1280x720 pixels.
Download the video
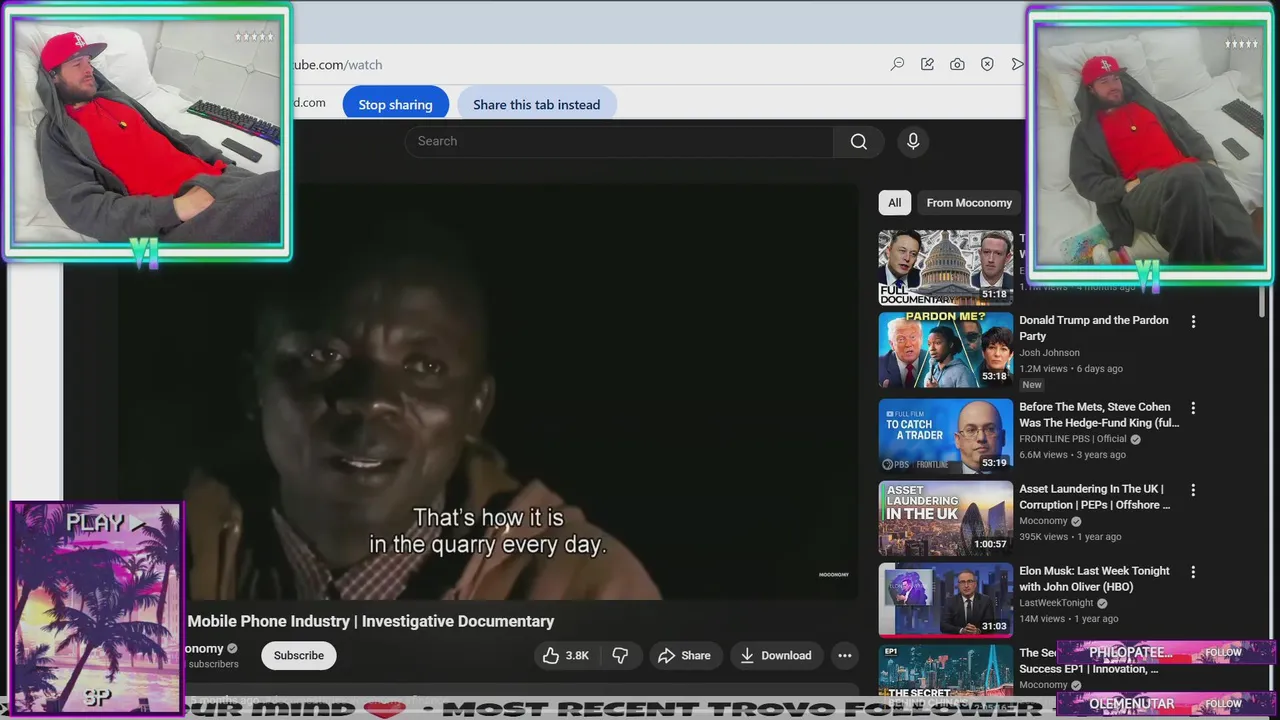(x=775, y=655)
